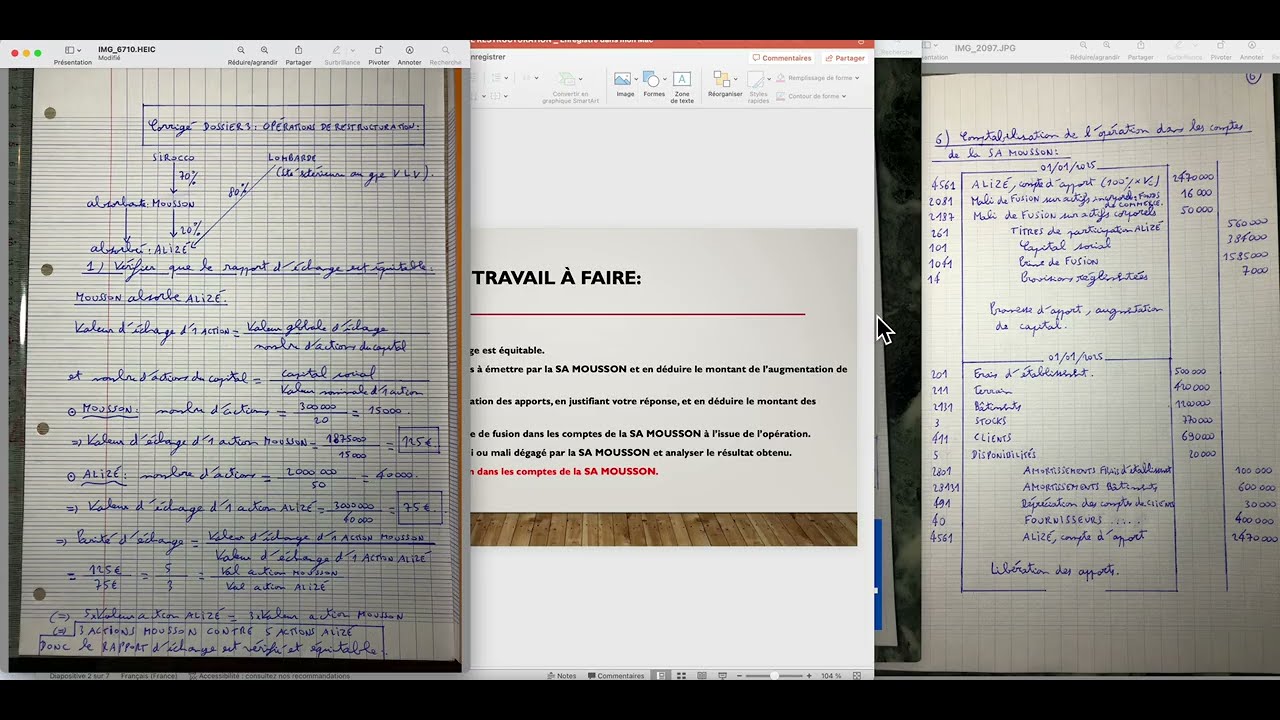Rotate the IMG_6710.HEIC image with Pivoter

pos(379,50)
